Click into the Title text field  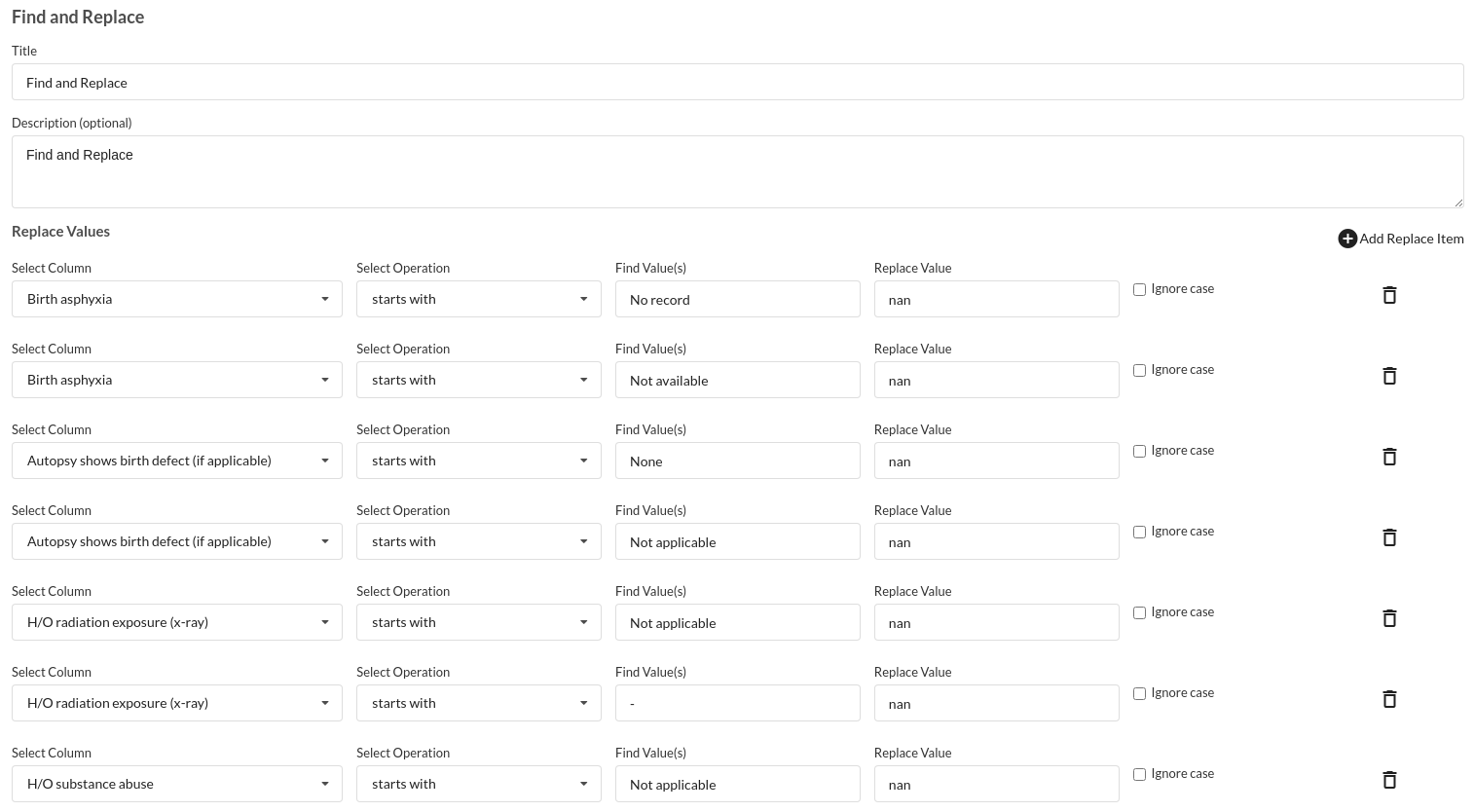tap(738, 82)
